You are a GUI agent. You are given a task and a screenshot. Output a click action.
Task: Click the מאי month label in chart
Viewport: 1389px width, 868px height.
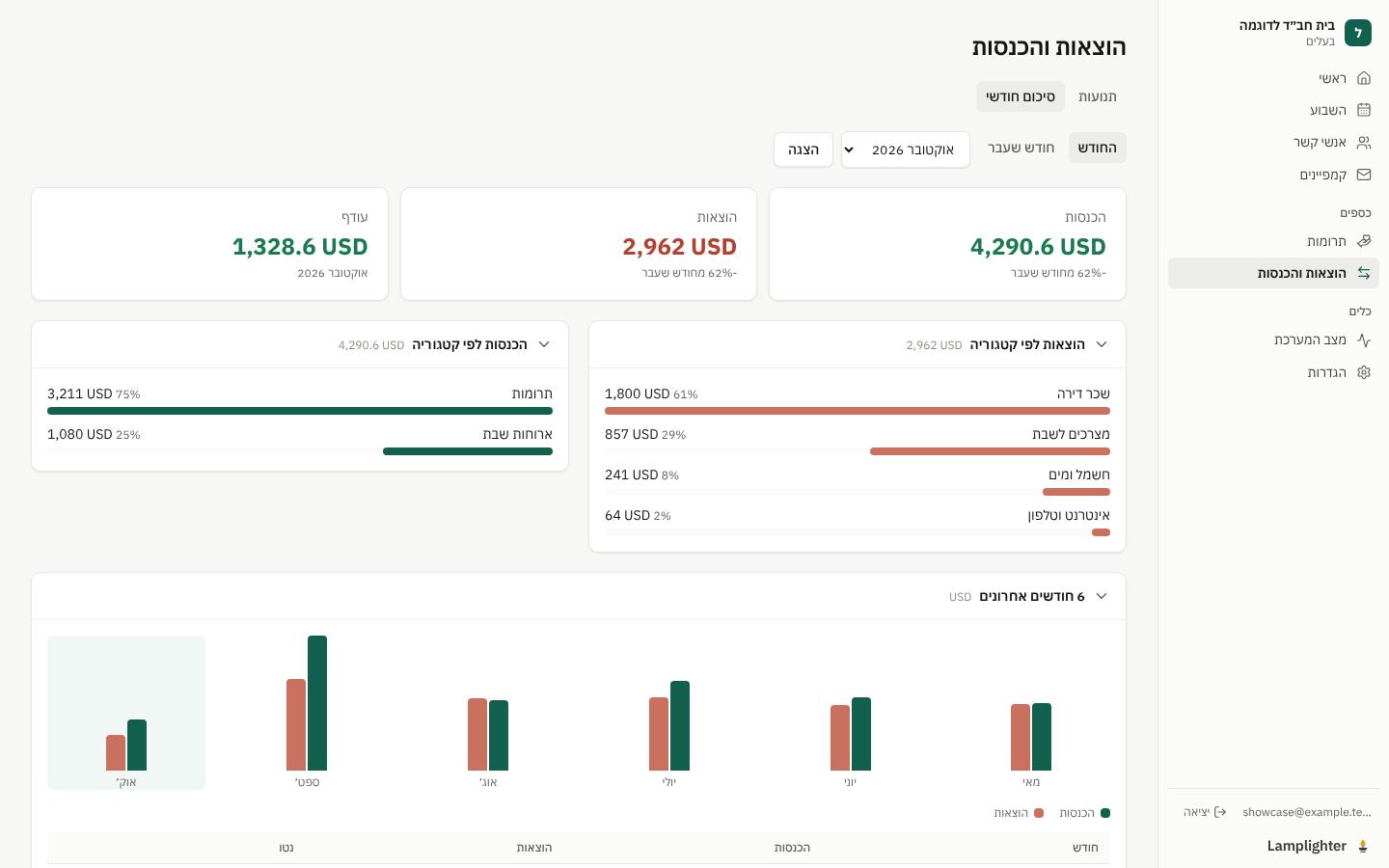(x=1031, y=782)
